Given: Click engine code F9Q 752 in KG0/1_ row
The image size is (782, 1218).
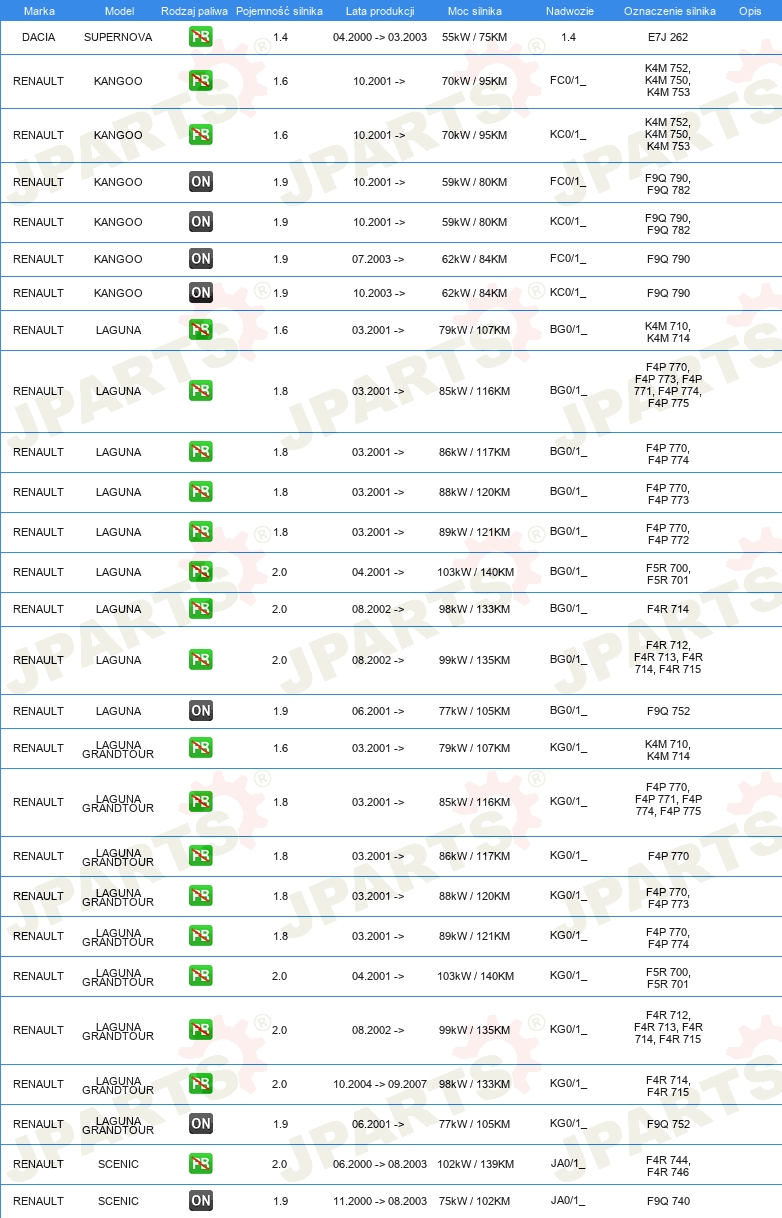Looking at the screenshot, I should click(x=668, y=1124).
